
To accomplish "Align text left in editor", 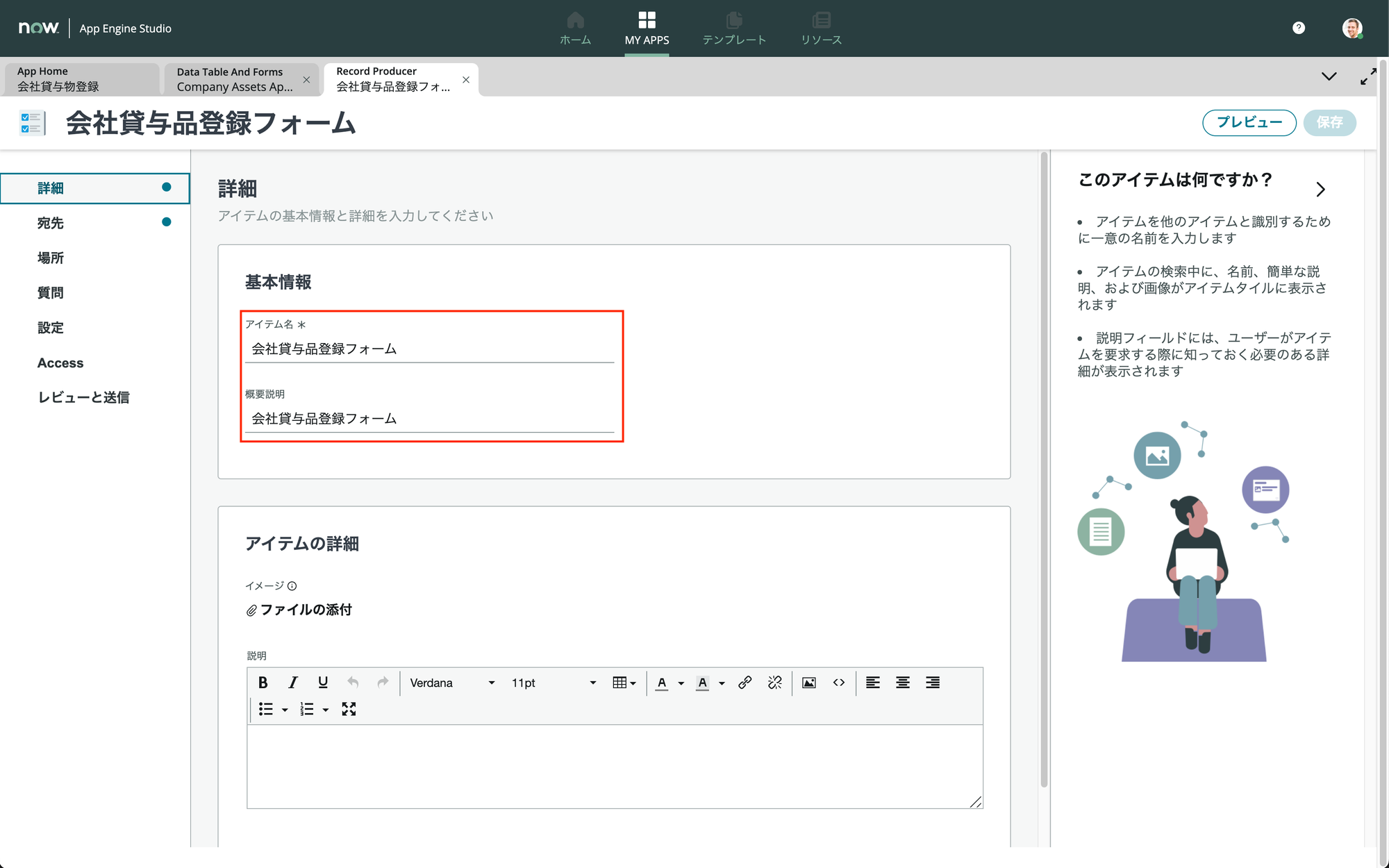I will tap(873, 683).
